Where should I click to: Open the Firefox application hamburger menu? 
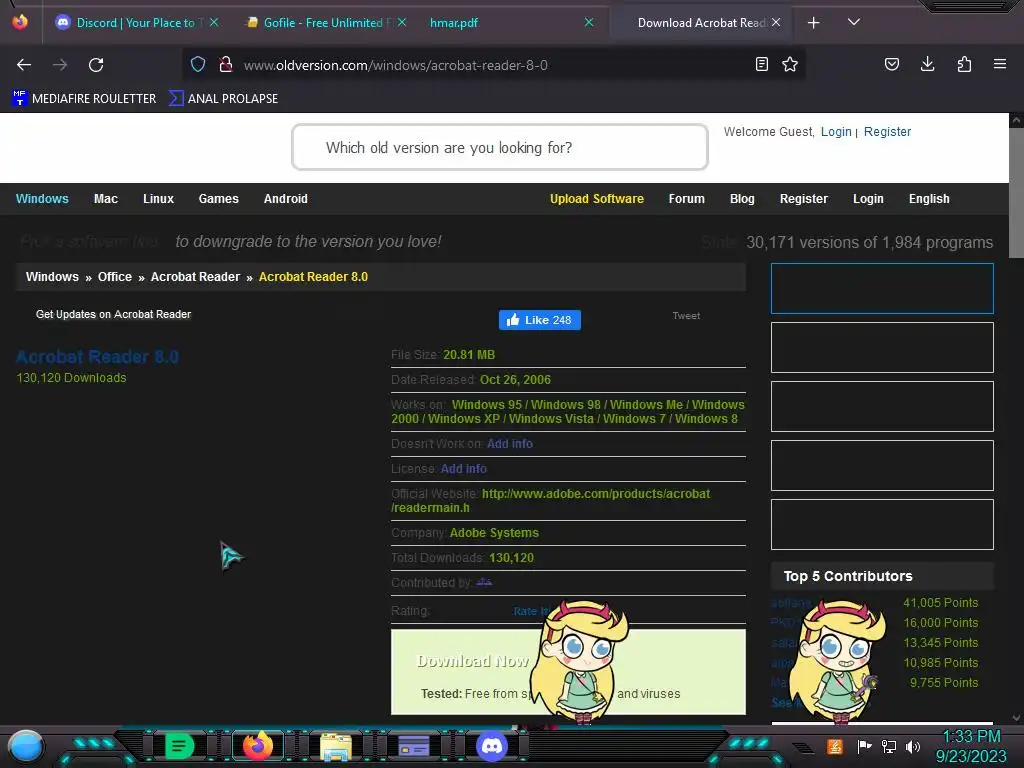(1000, 64)
